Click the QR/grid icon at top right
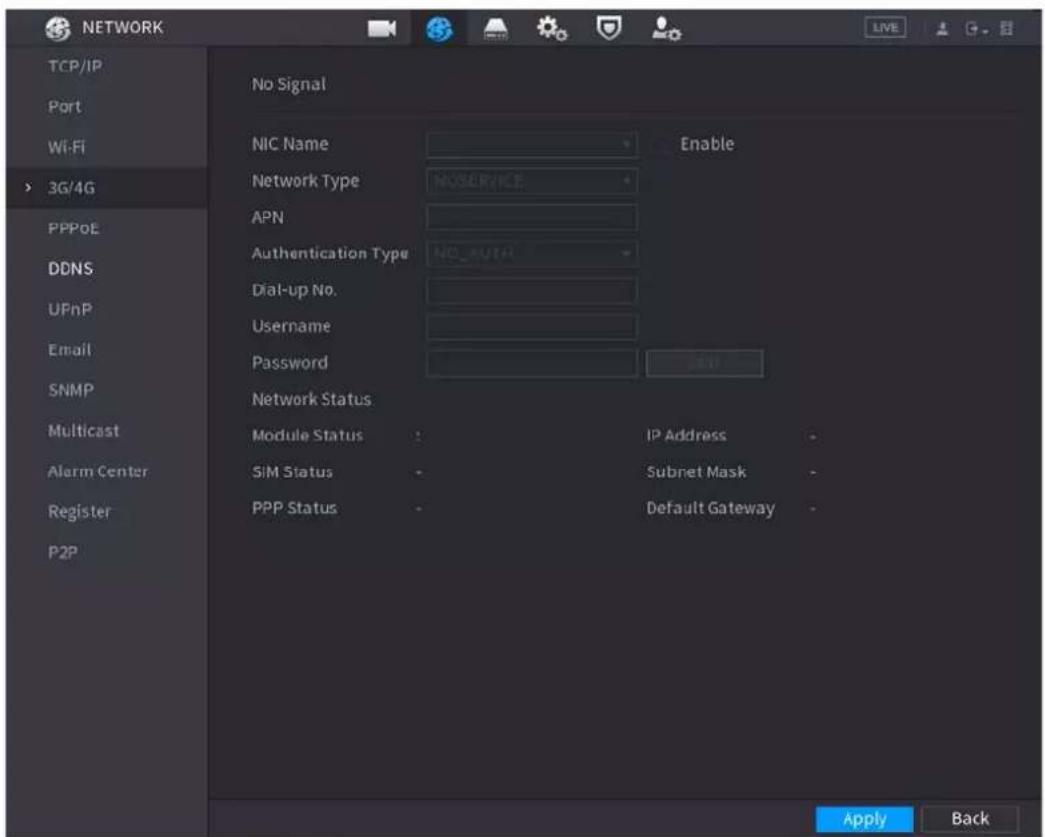This screenshot has width=1045, height=837. point(1006,29)
